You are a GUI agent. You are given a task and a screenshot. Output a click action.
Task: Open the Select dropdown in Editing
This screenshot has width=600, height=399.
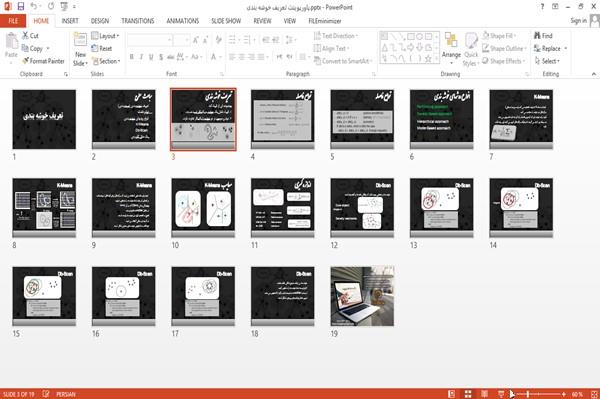pyautogui.click(x=547, y=61)
